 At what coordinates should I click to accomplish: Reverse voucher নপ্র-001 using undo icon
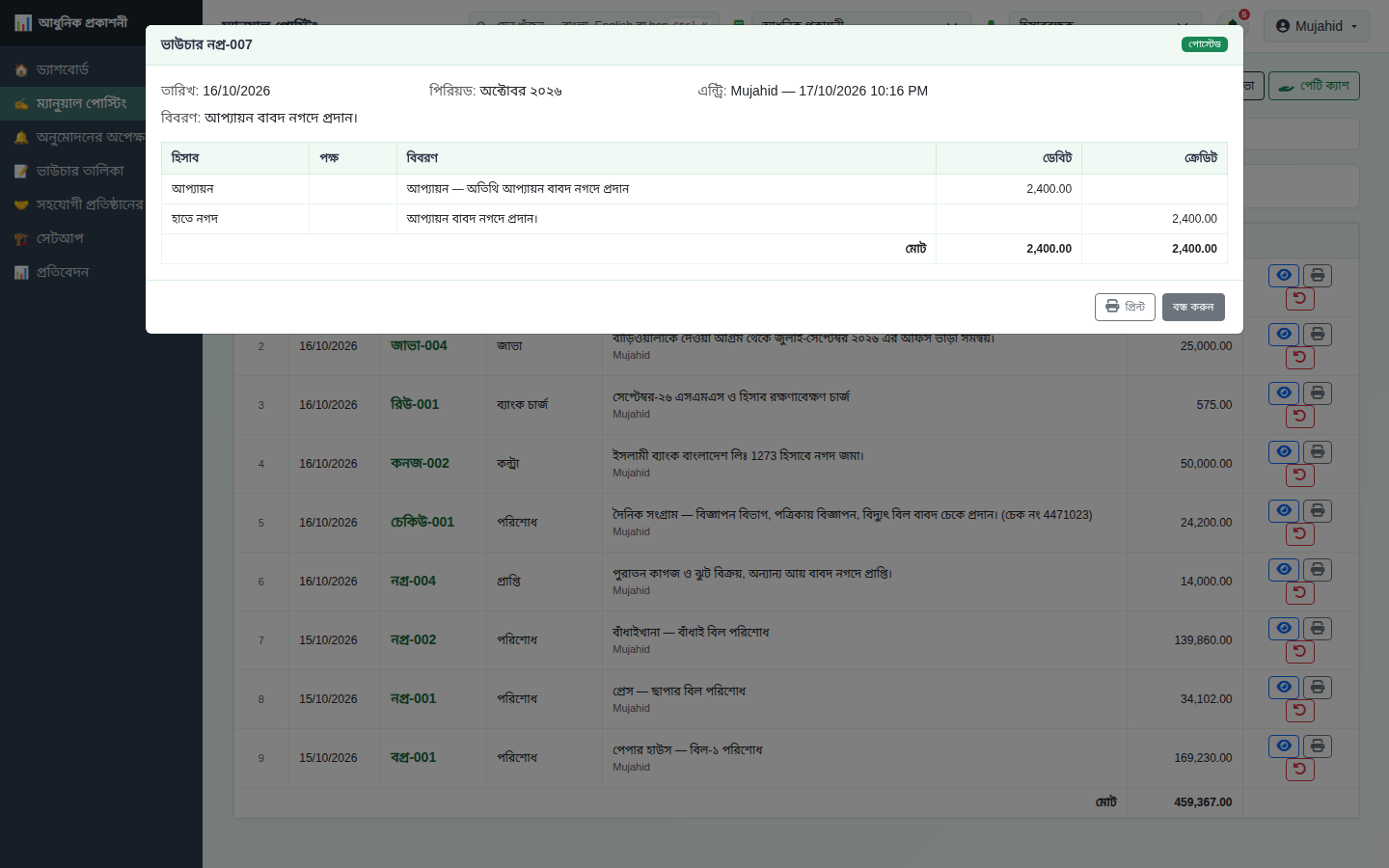(1300, 711)
